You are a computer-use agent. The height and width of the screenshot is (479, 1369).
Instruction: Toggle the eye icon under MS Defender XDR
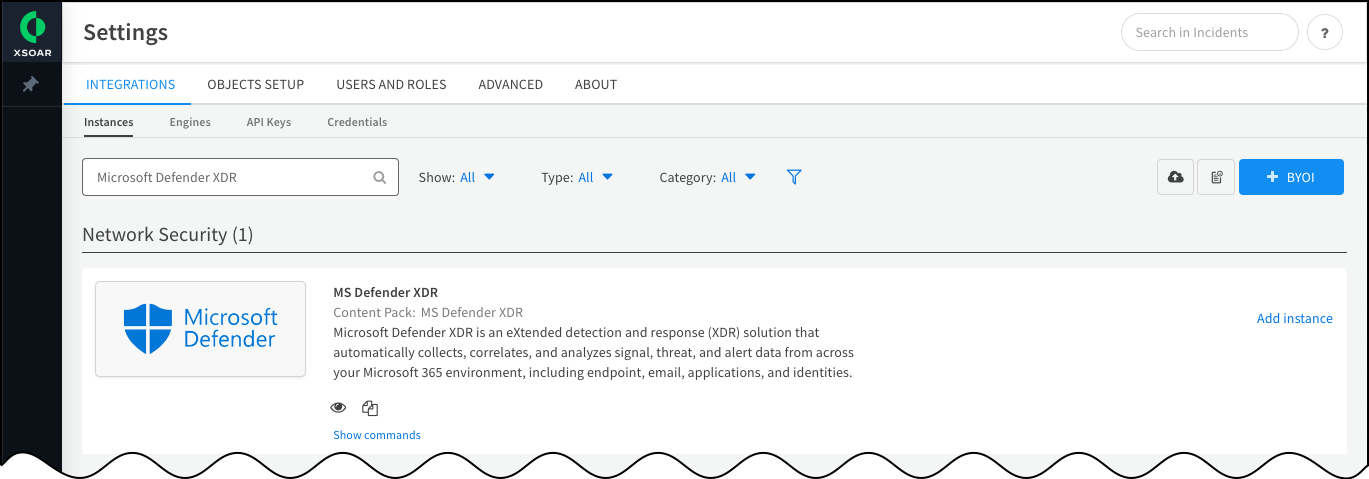[338, 408]
